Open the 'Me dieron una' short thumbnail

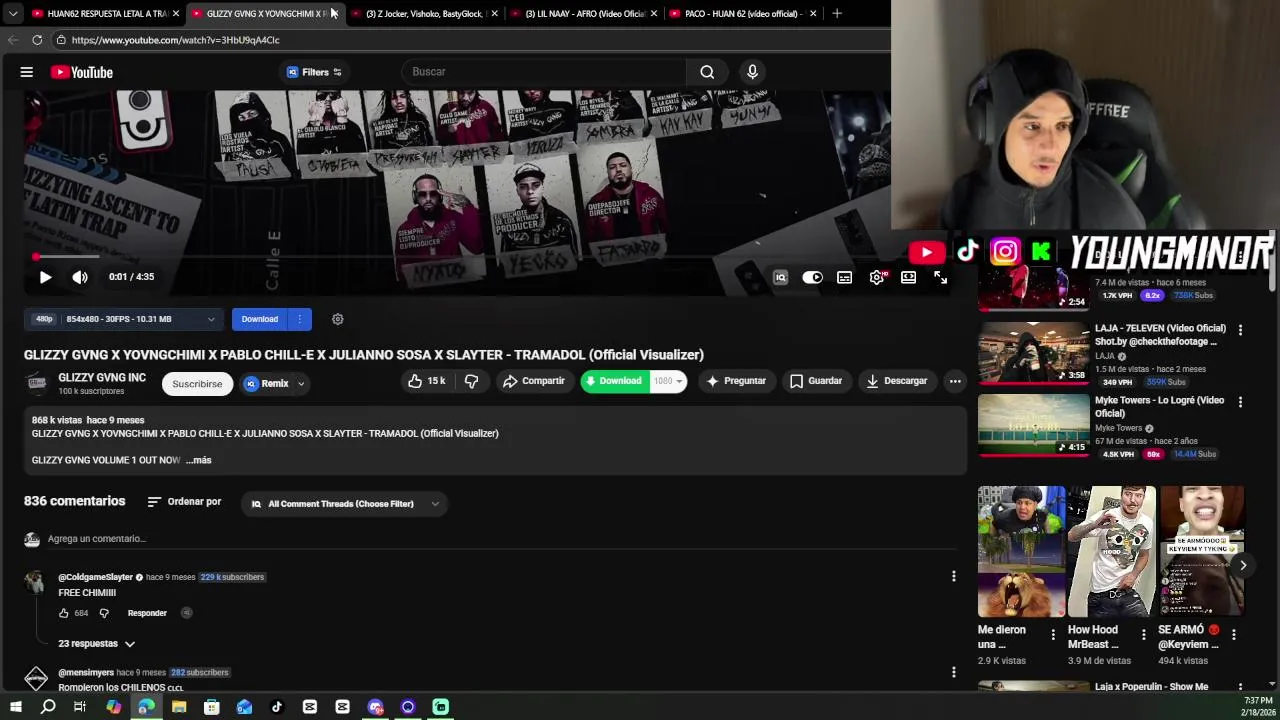[x=1022, y=552]
